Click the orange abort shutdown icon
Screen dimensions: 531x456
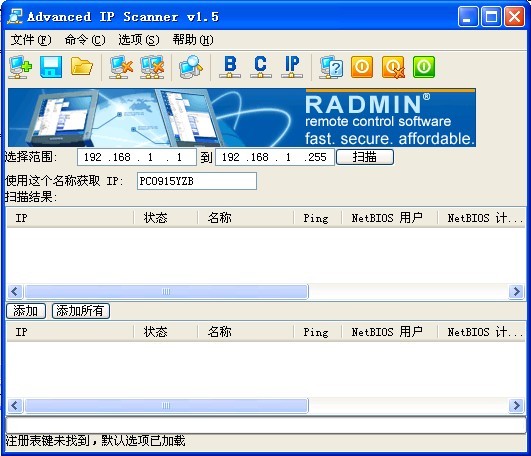(393, 67)
